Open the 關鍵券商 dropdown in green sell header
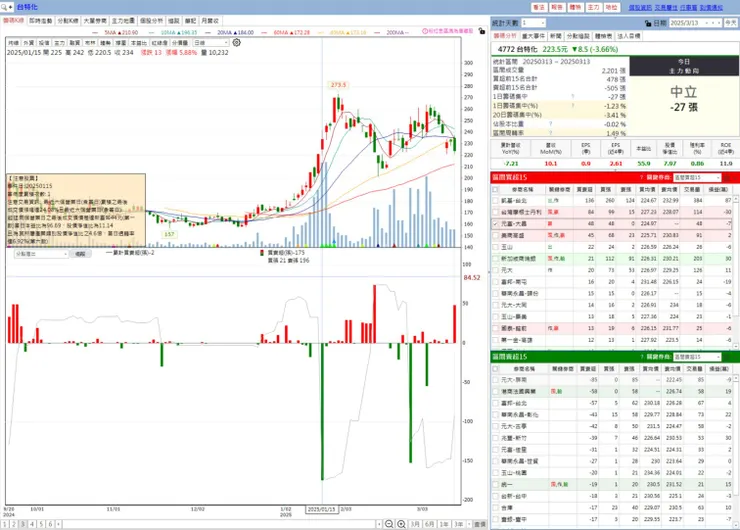Viewport: 740px width, 530px height. [x=697, y=357]
